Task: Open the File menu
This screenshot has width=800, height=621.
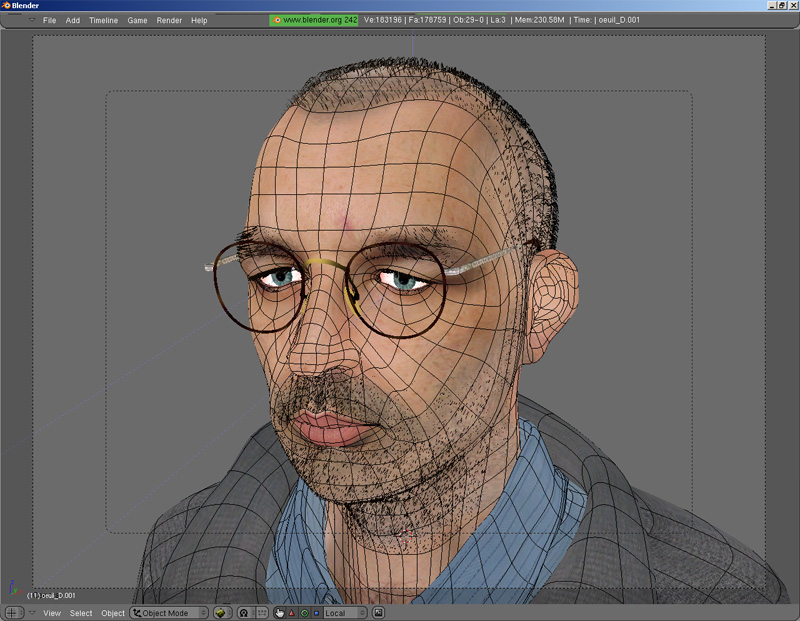Action: coord(49,20)
